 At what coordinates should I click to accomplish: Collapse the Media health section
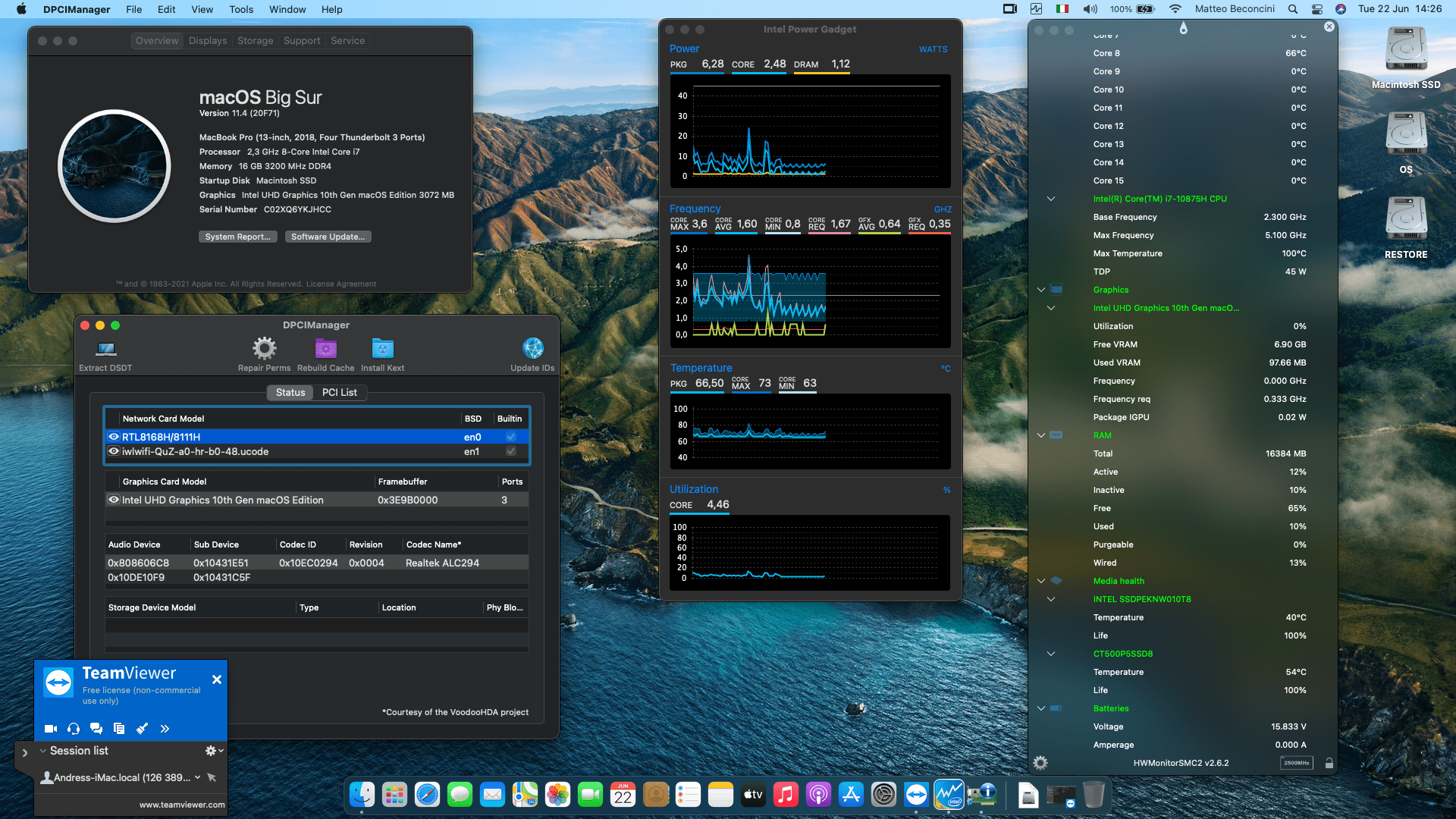(1041, 581)
